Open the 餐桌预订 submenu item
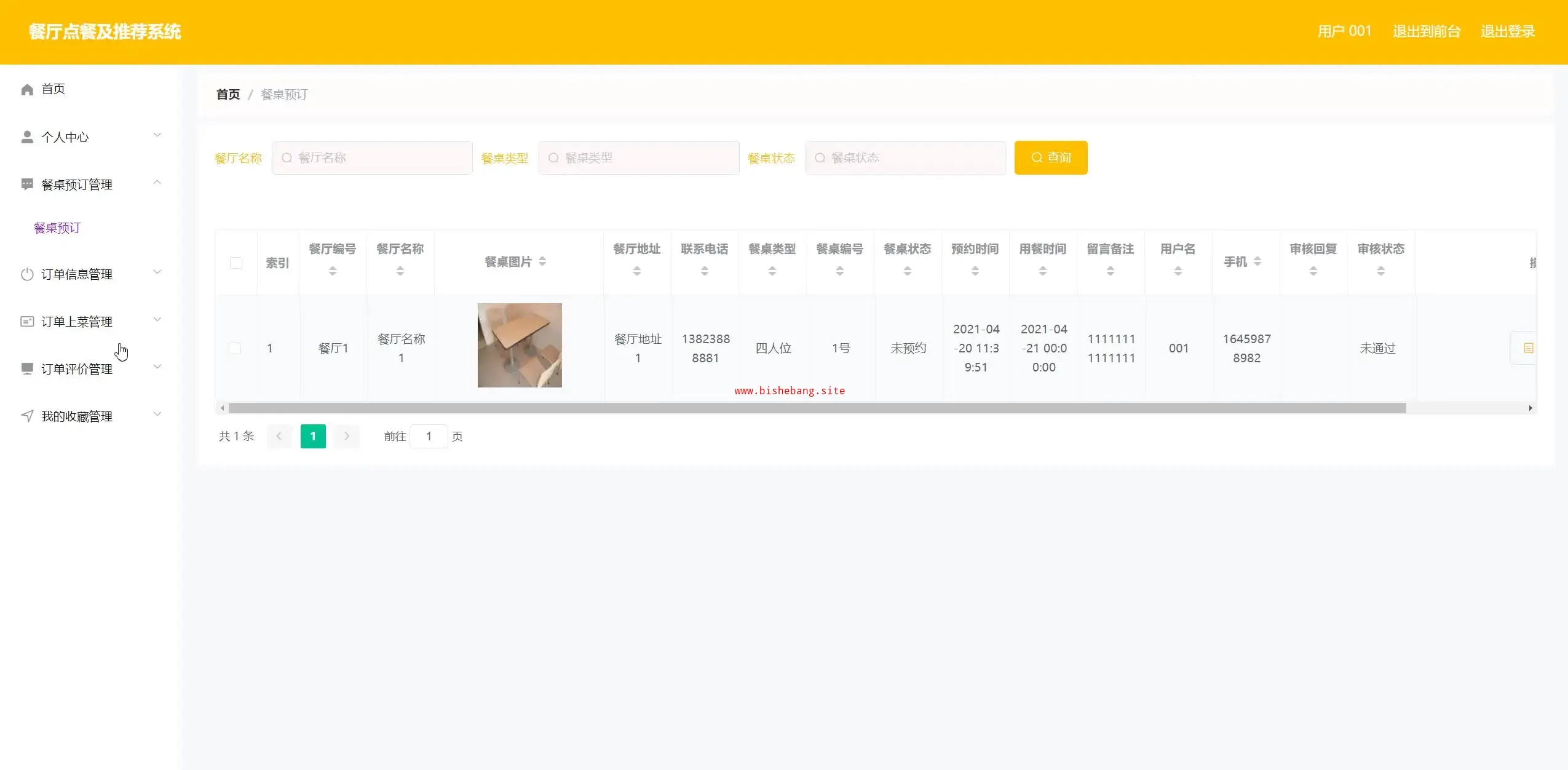This screenshot has height=770, width=1568. click(x=57, y=228)
